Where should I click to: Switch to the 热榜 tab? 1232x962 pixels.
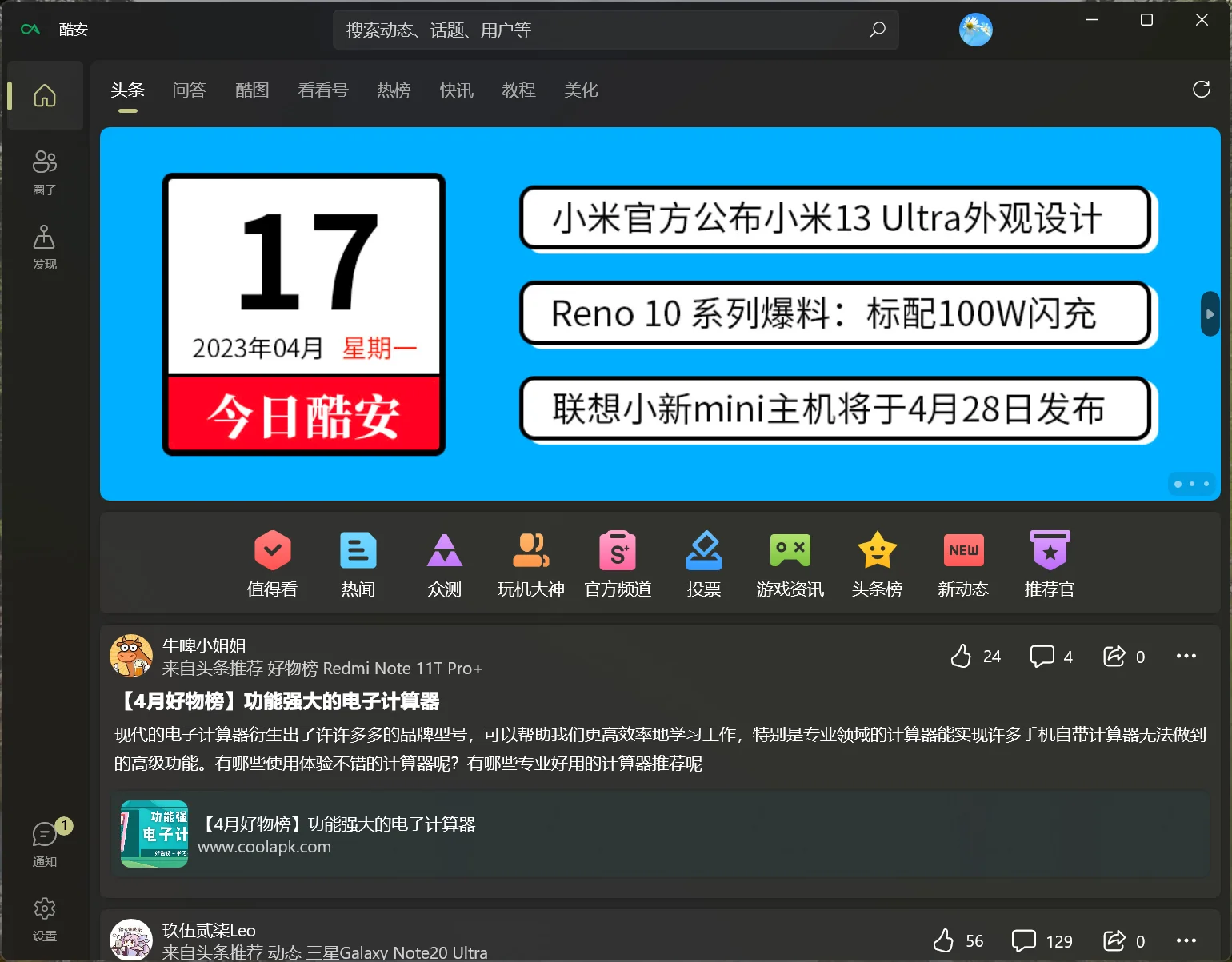click(x=394, y=90)
